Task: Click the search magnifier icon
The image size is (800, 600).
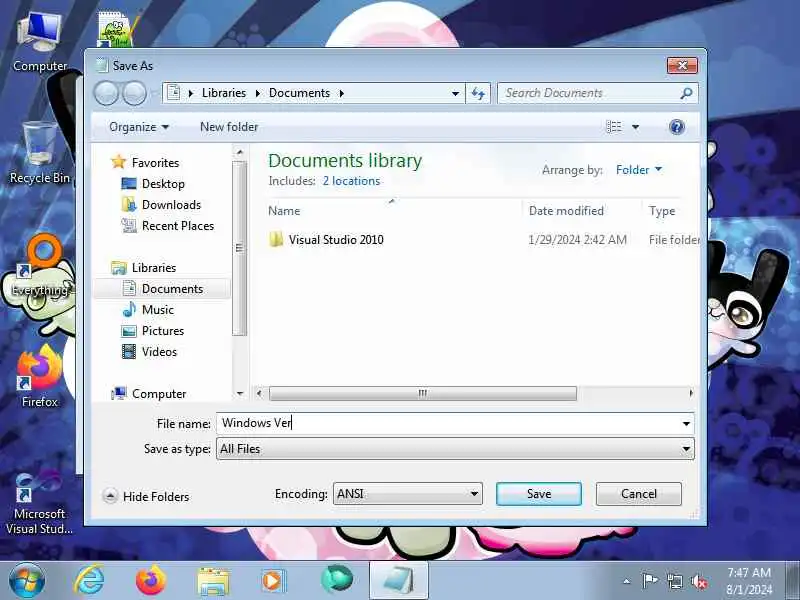Action: click(x=686, y=93)
